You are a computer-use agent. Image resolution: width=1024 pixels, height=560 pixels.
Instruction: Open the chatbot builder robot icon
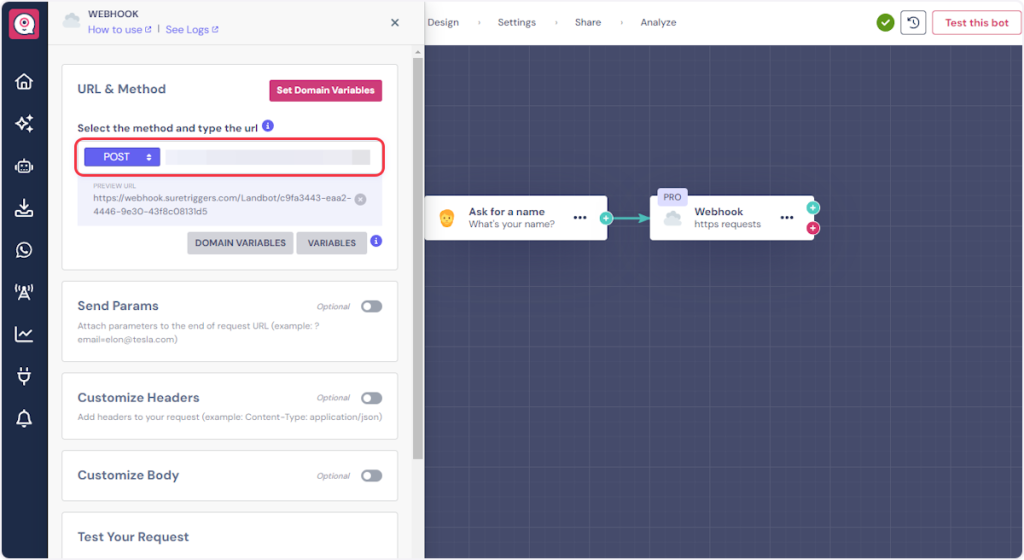(x=24, y=167)
